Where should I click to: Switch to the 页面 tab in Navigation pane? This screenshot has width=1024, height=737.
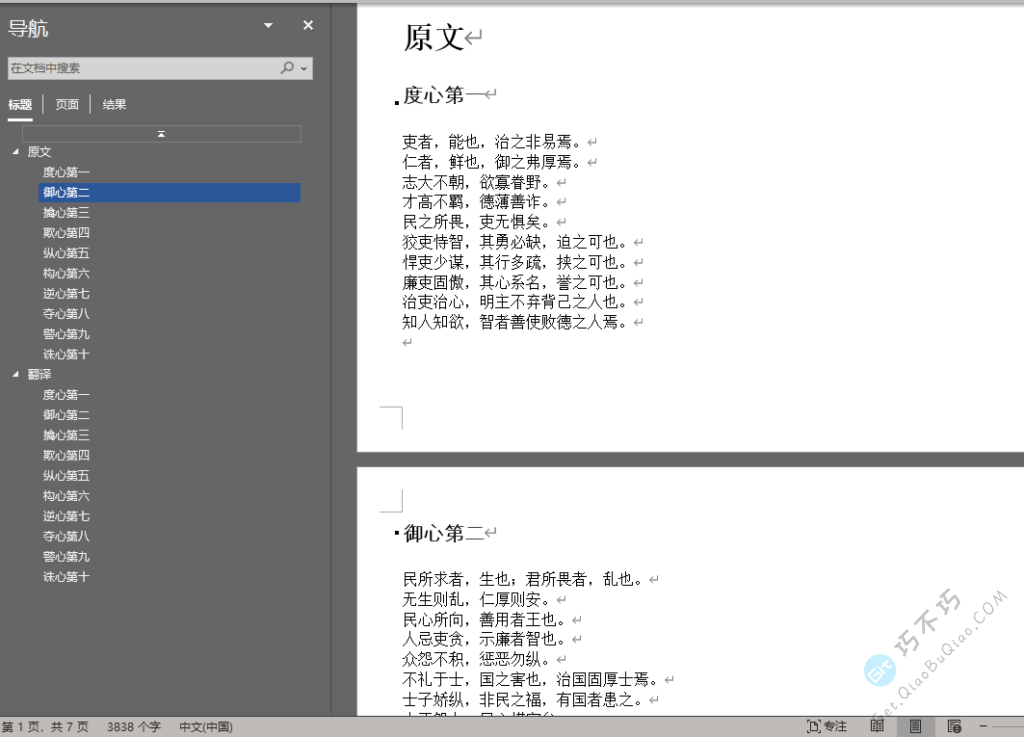[x=66, y=103]
